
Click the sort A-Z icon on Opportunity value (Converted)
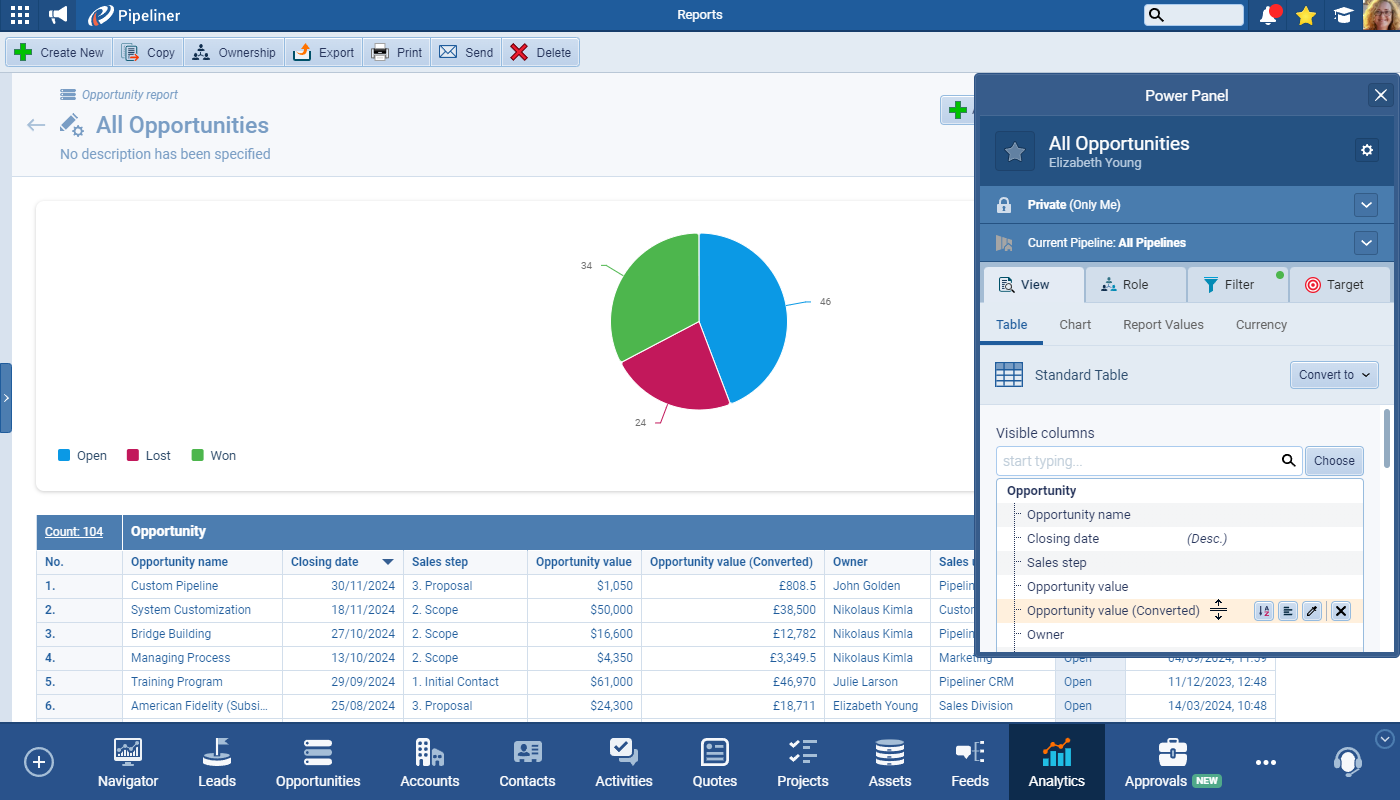1263,611
